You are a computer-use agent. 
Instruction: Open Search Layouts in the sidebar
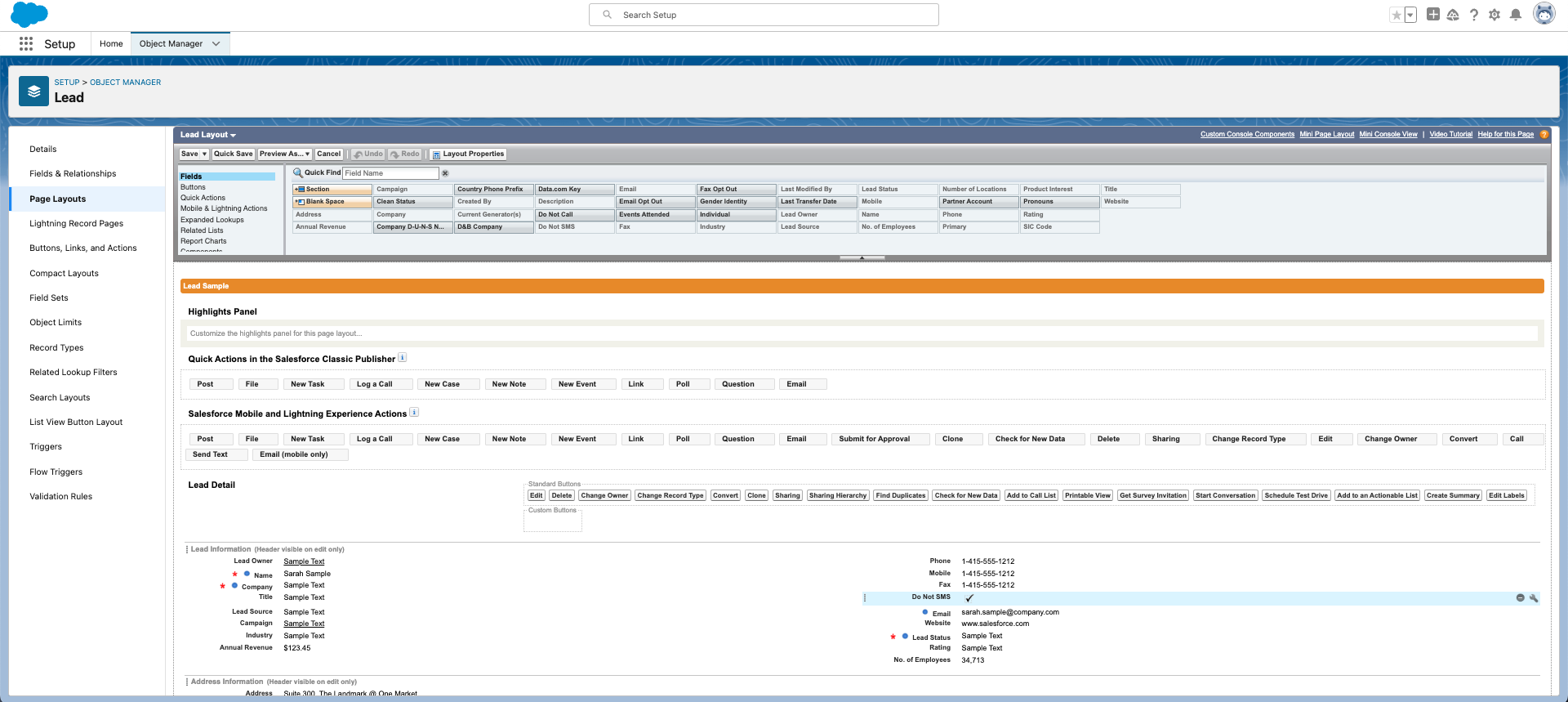click(x=60, y=398)
